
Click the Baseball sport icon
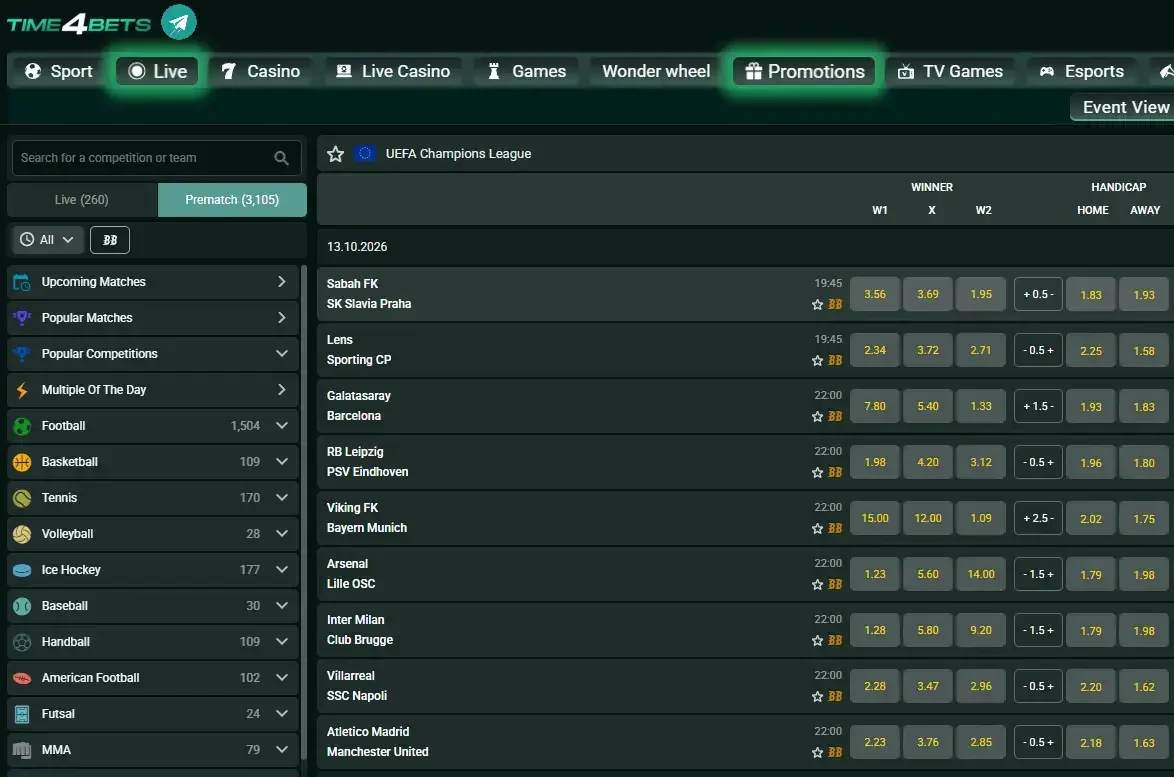tap(22, 606)
